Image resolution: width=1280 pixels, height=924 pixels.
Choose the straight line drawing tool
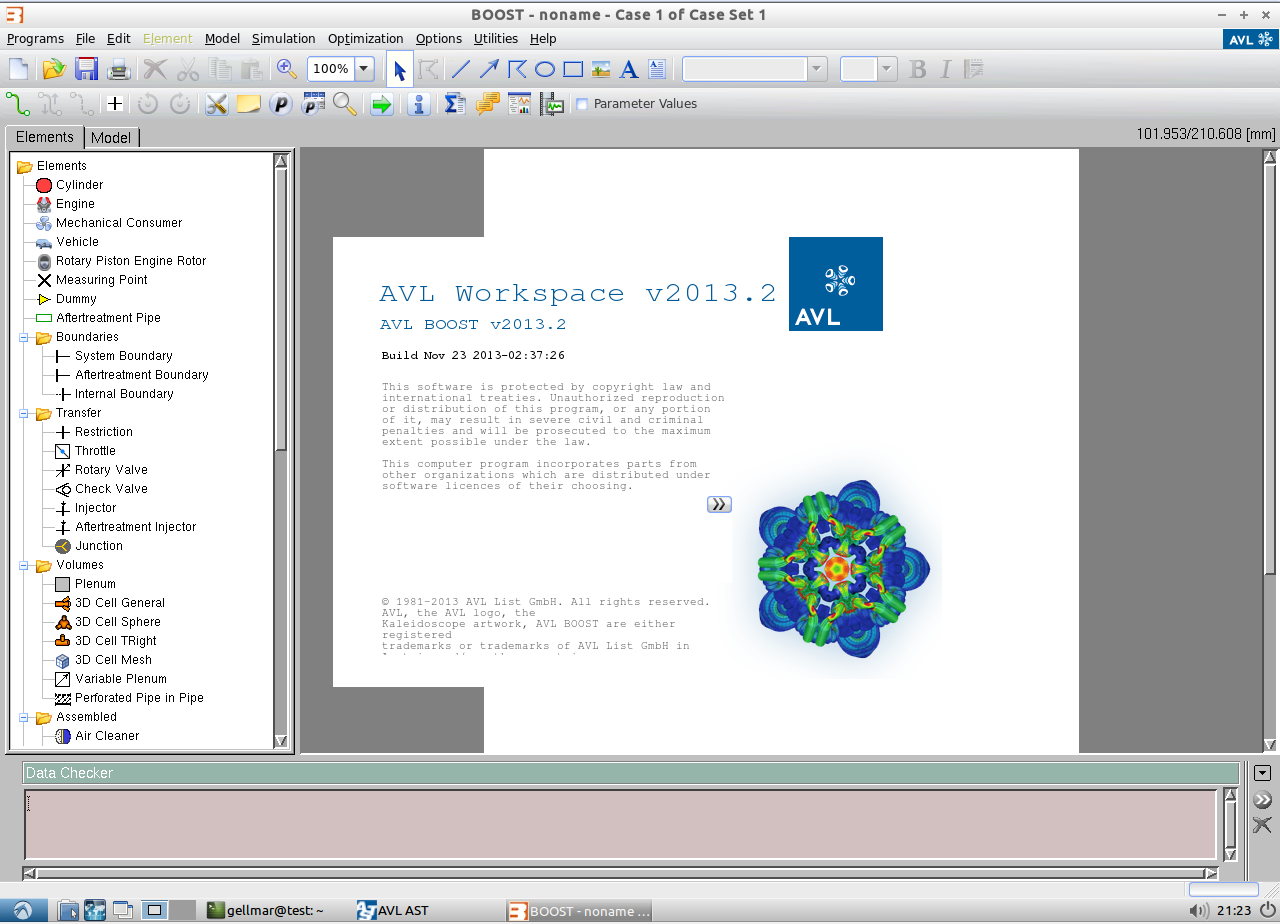461,69
